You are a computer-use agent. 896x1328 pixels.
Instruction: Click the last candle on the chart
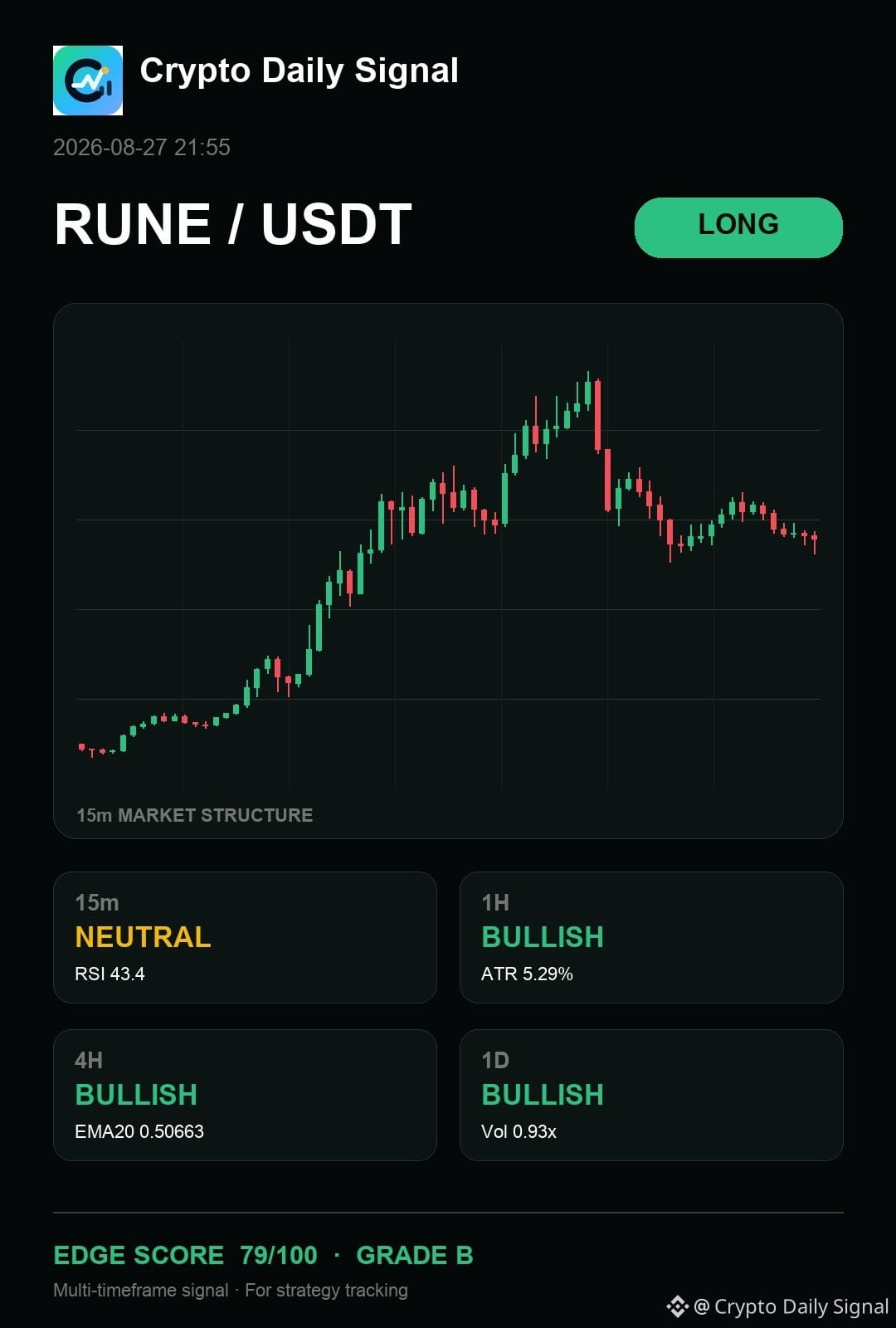(x=815, y=541)
